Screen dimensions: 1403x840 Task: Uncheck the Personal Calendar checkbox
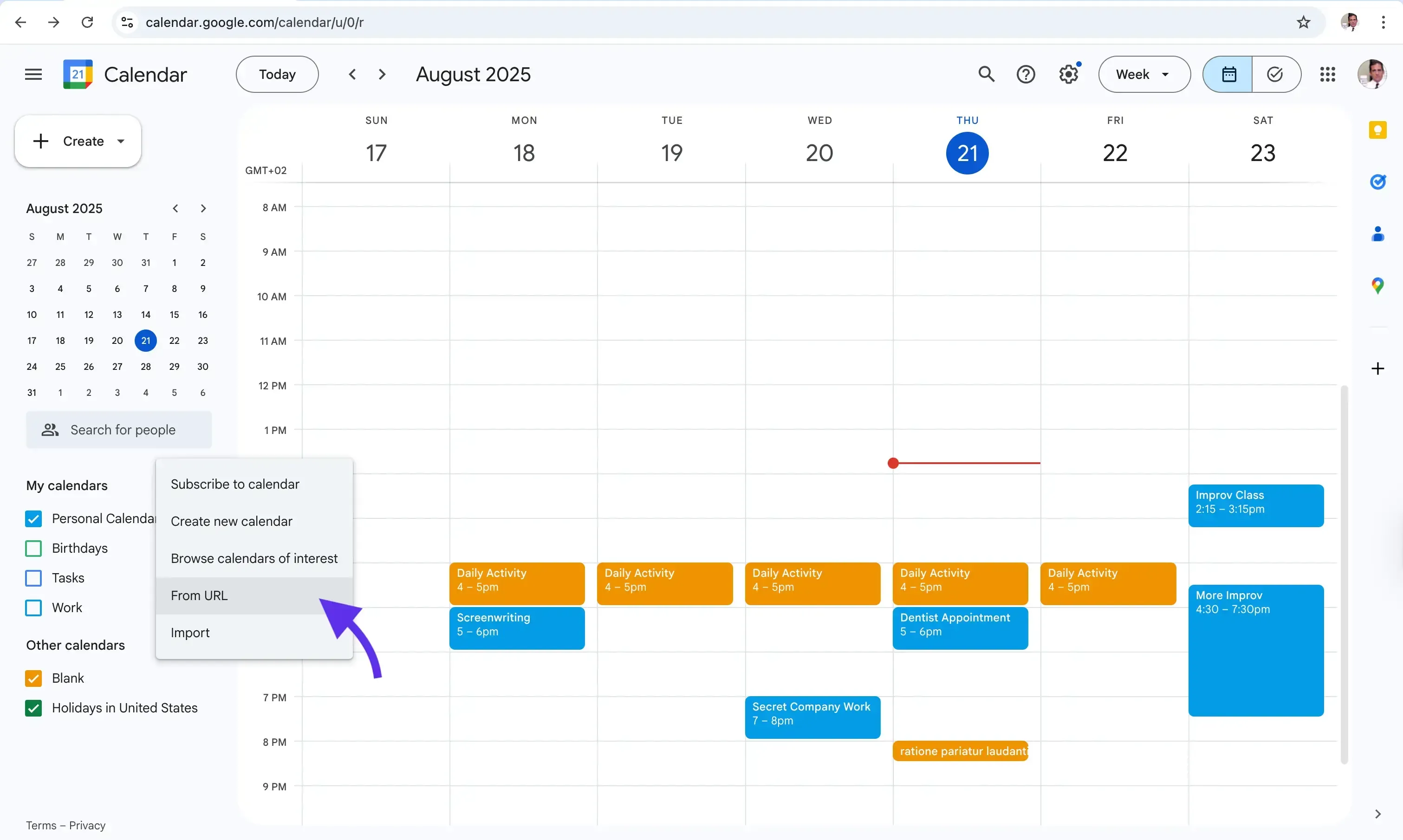coord(33,518)
